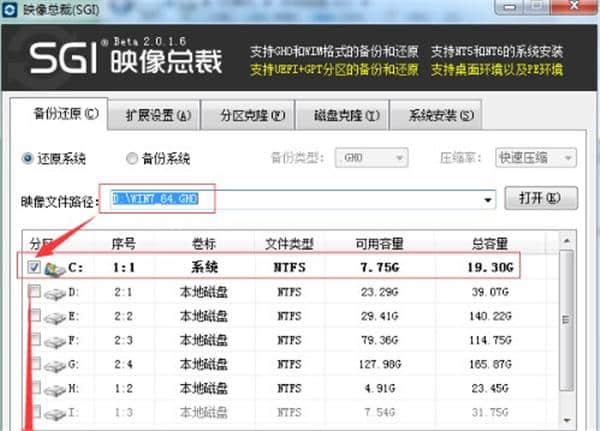
Task: Click the D: local disk drive icon
Action: (x=54, y=292)
